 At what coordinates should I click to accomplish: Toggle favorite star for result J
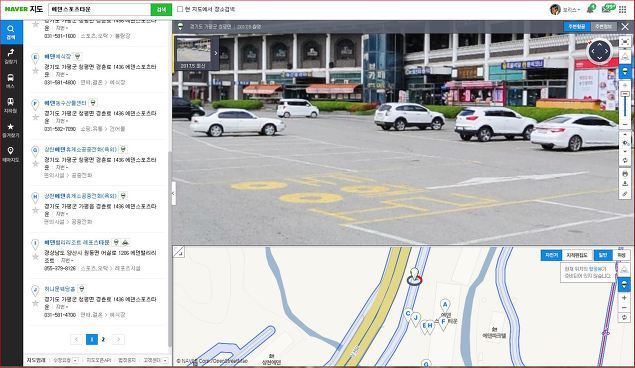[x=36, y=304]
